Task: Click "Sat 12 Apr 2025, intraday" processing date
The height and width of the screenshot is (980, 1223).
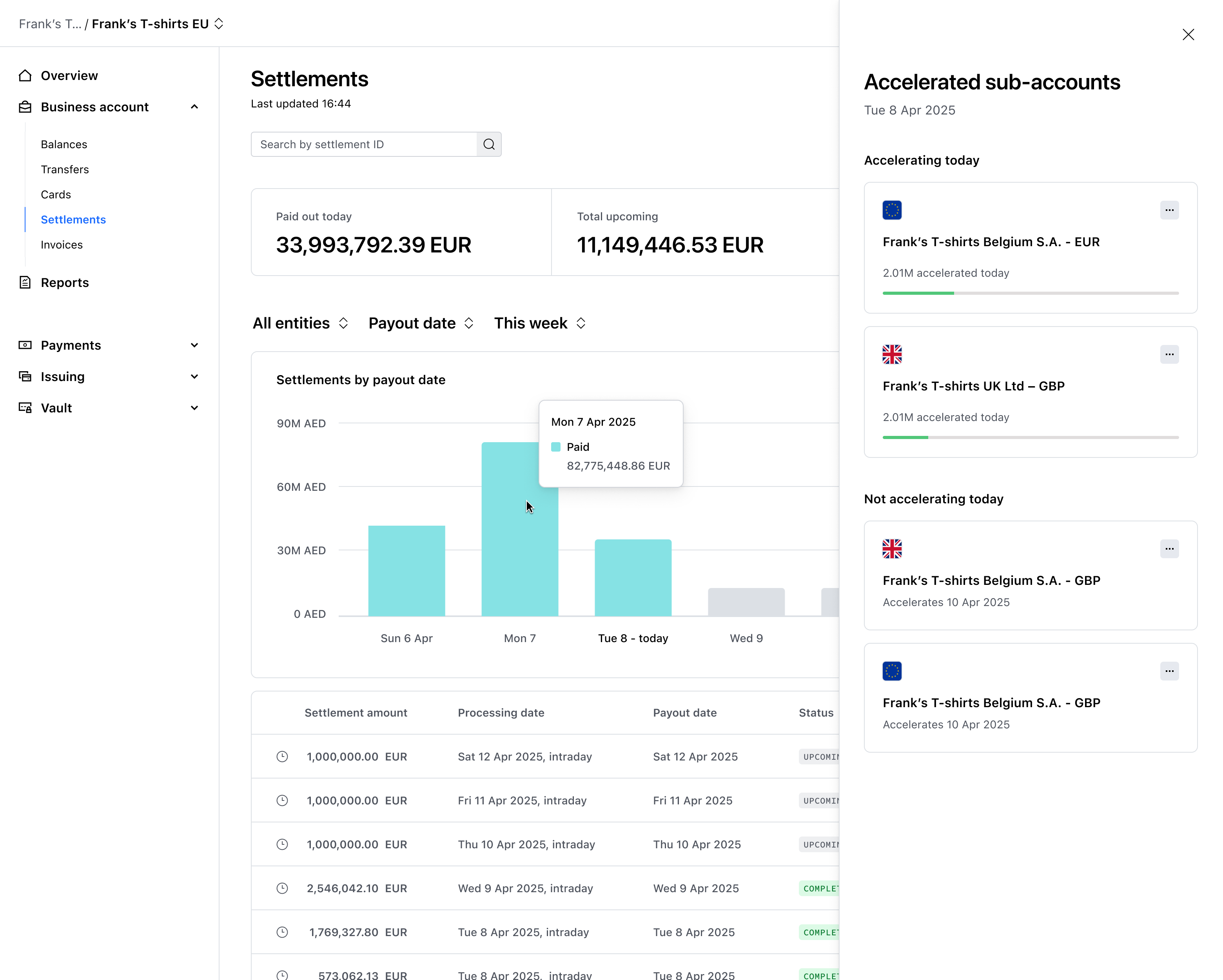Action: (525, 757)
